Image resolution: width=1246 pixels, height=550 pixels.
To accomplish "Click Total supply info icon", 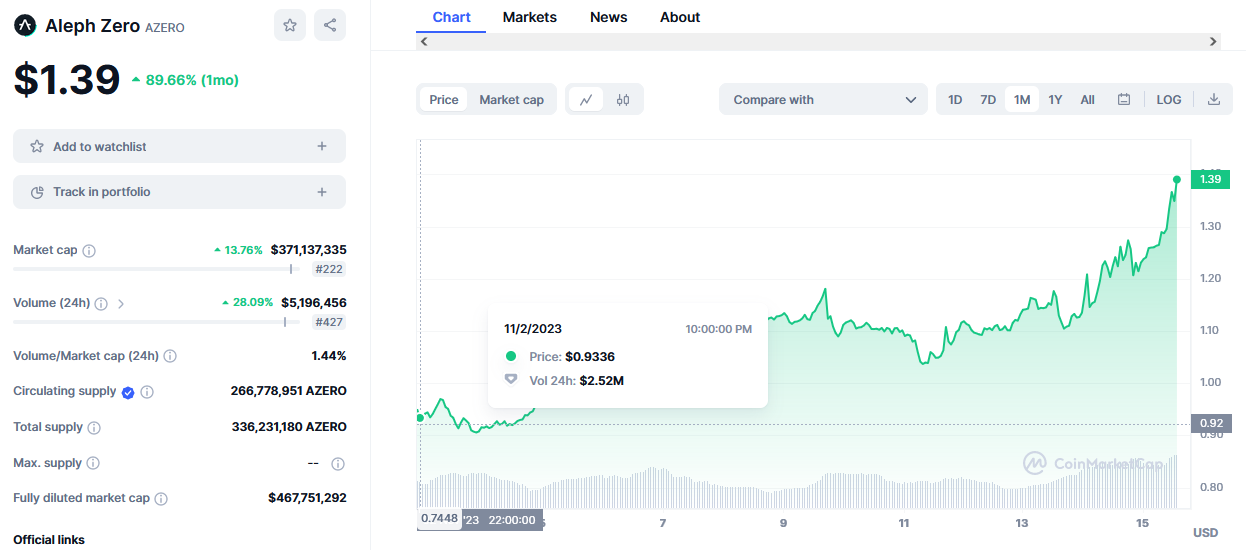I will [94, 428].
